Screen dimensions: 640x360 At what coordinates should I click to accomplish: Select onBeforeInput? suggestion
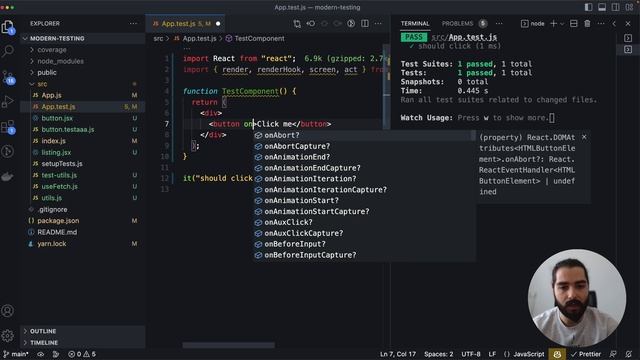363,244
